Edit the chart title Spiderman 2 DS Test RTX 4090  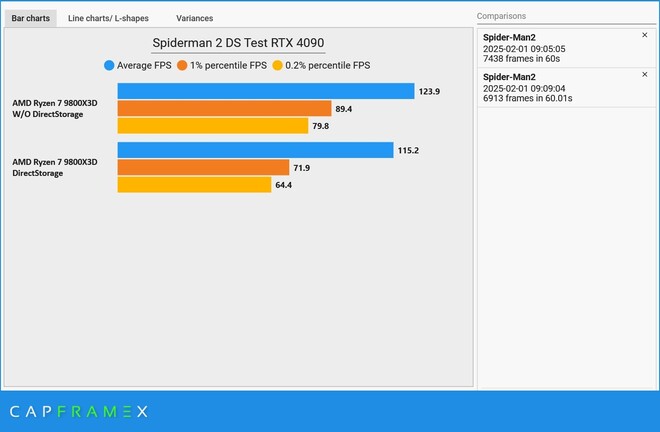(238, 43)
